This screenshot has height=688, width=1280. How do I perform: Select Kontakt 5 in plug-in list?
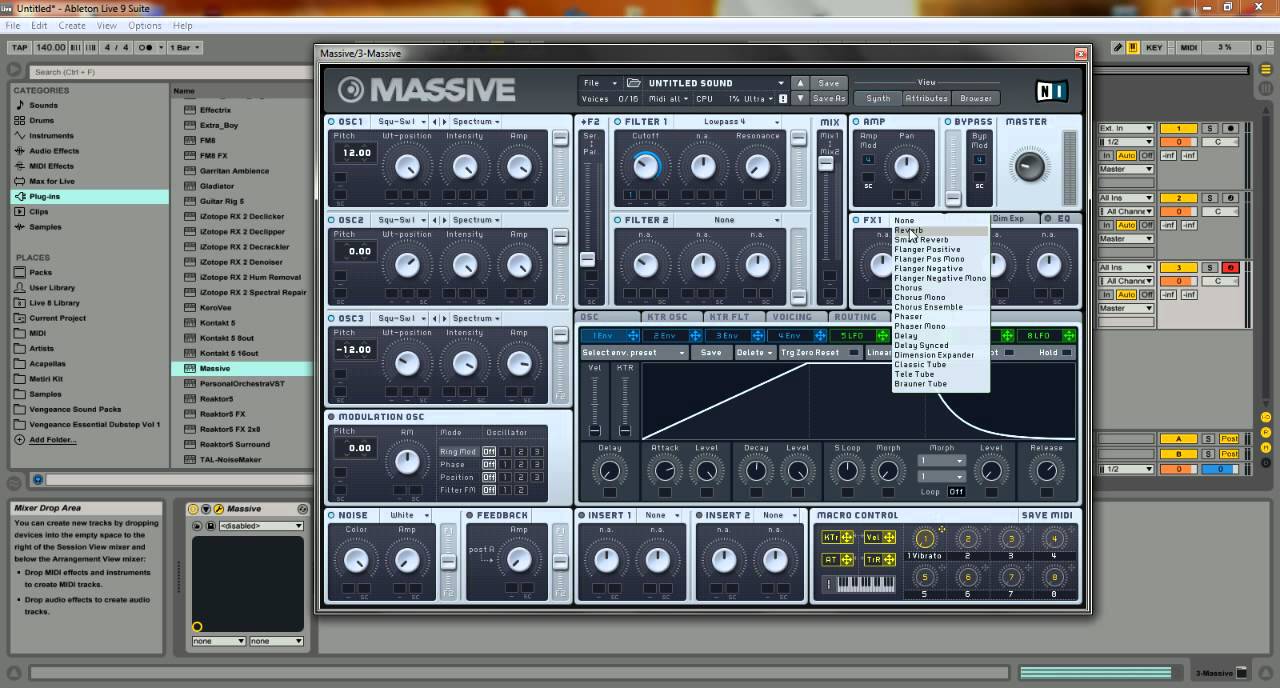(x=218, y=323)
